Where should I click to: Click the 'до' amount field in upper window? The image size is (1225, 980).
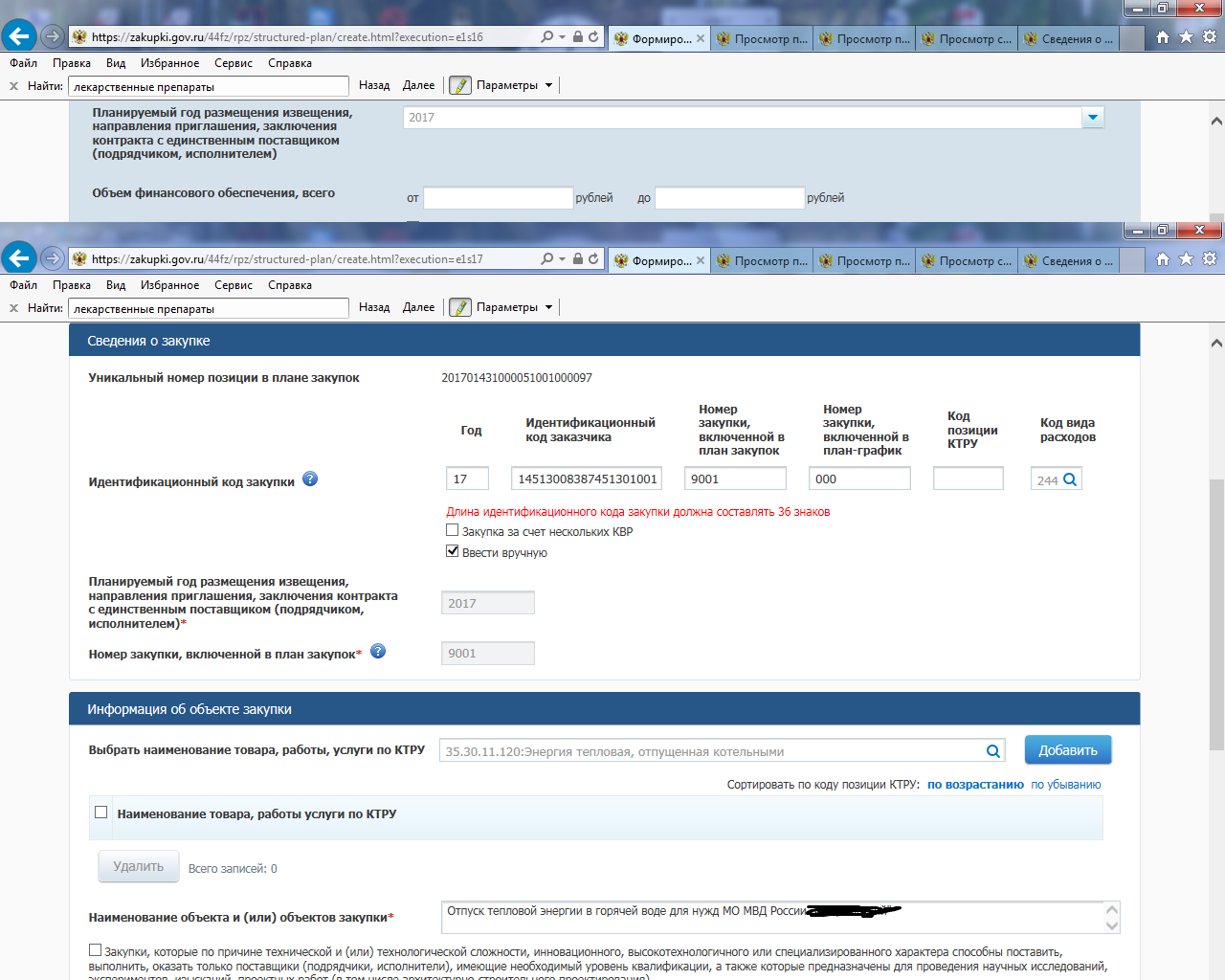[730, 198]
